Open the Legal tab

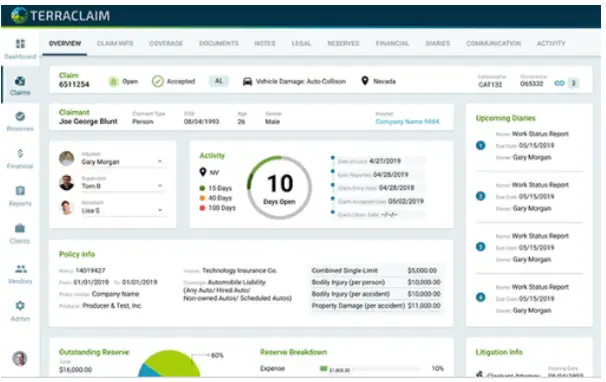click(301, 43)
